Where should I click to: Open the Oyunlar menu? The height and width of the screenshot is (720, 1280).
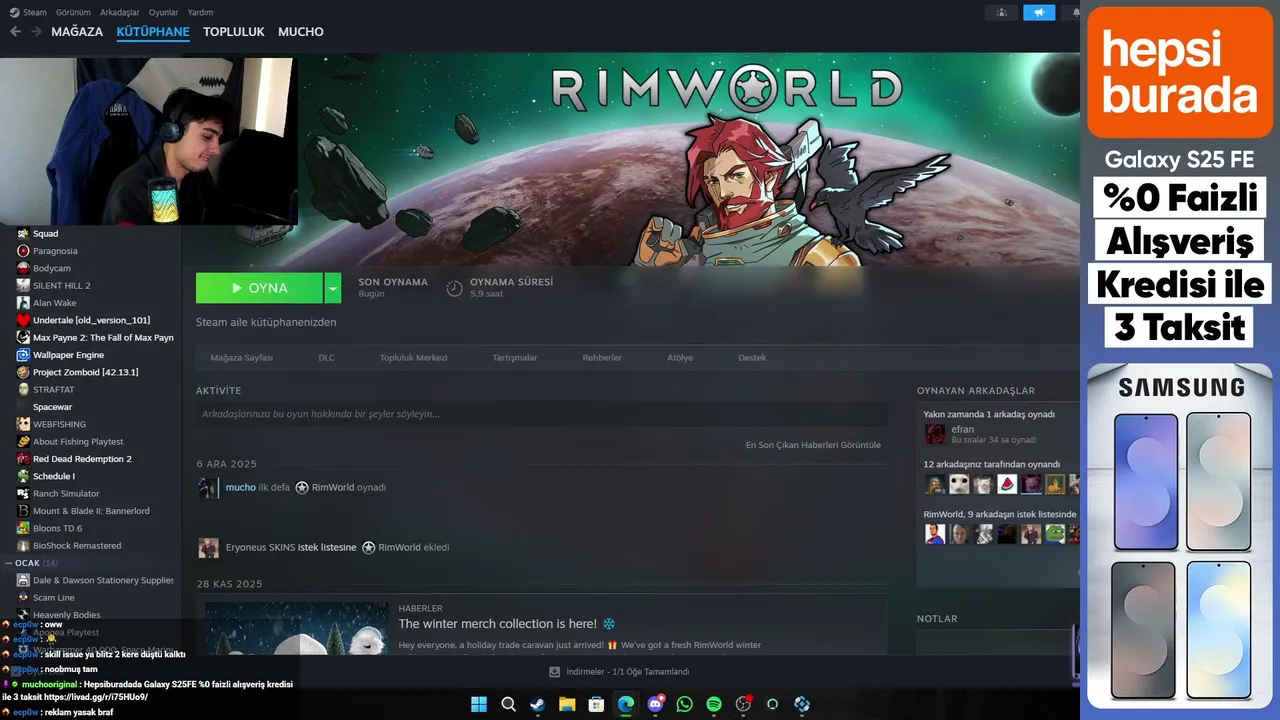pos(163,12)
